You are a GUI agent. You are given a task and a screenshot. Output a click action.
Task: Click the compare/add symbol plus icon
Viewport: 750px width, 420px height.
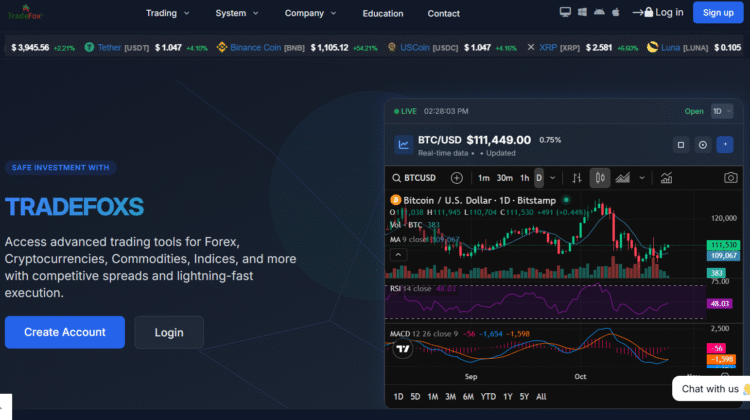pyautogui.click(x=457, y=178)
